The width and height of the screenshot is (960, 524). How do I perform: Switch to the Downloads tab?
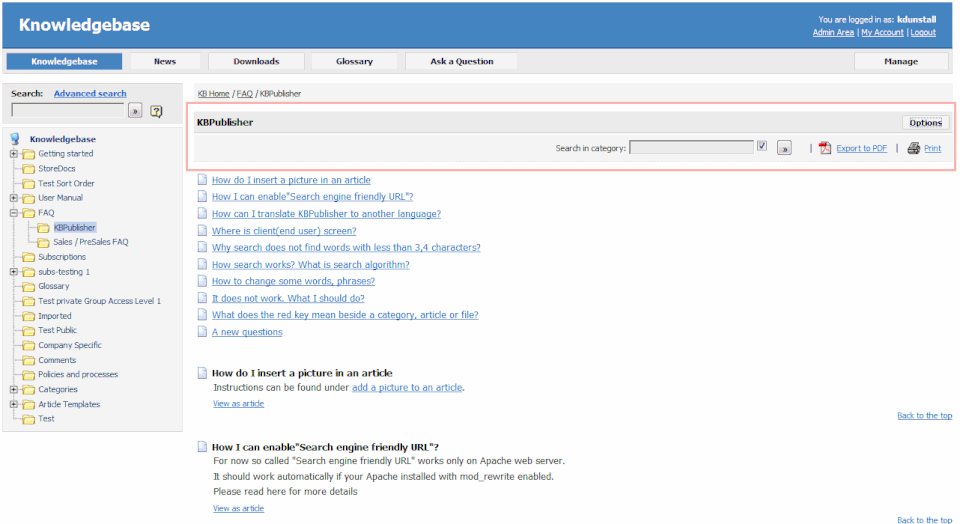[x=256, y=61]
